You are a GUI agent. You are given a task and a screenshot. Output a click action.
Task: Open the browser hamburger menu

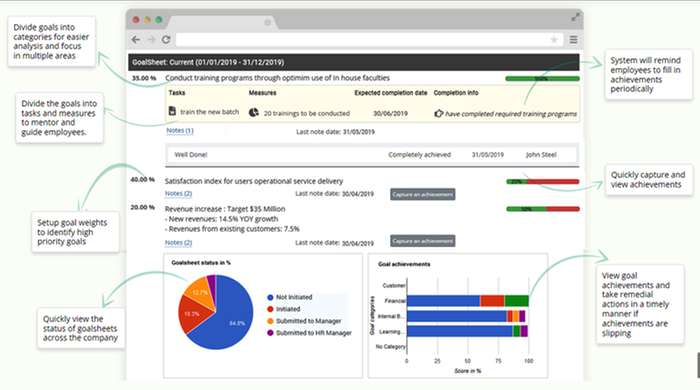pyautogui.click(x=574, y=40)
